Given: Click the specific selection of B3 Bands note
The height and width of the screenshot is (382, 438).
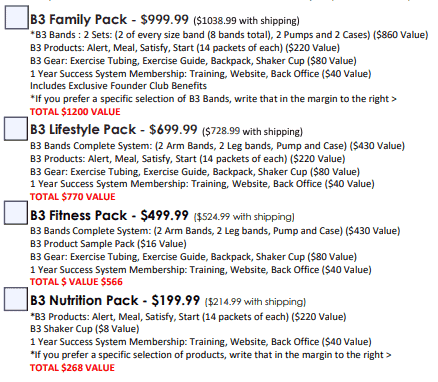Looking at the screenshot, I should (213, 99).
